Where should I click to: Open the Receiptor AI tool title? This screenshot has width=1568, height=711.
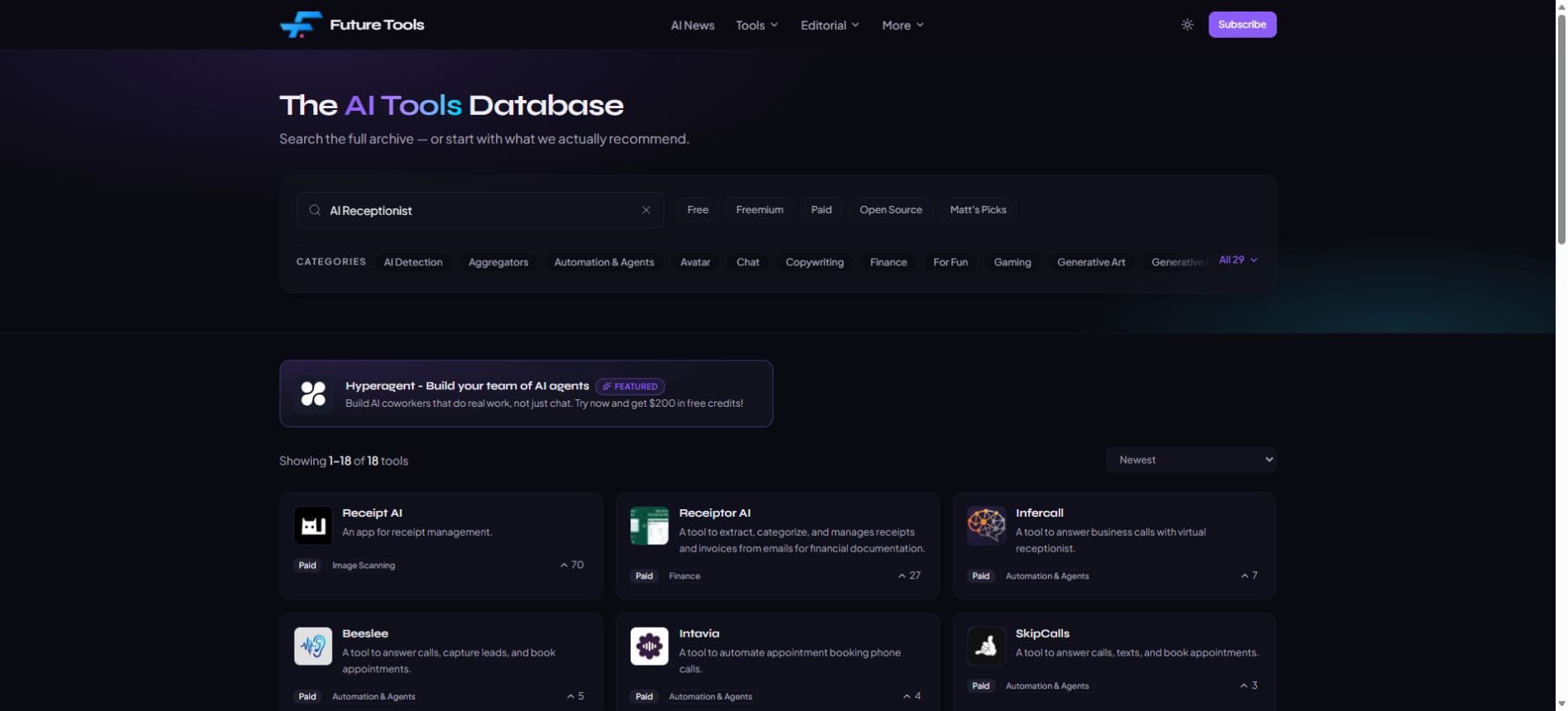coord(715,513)
